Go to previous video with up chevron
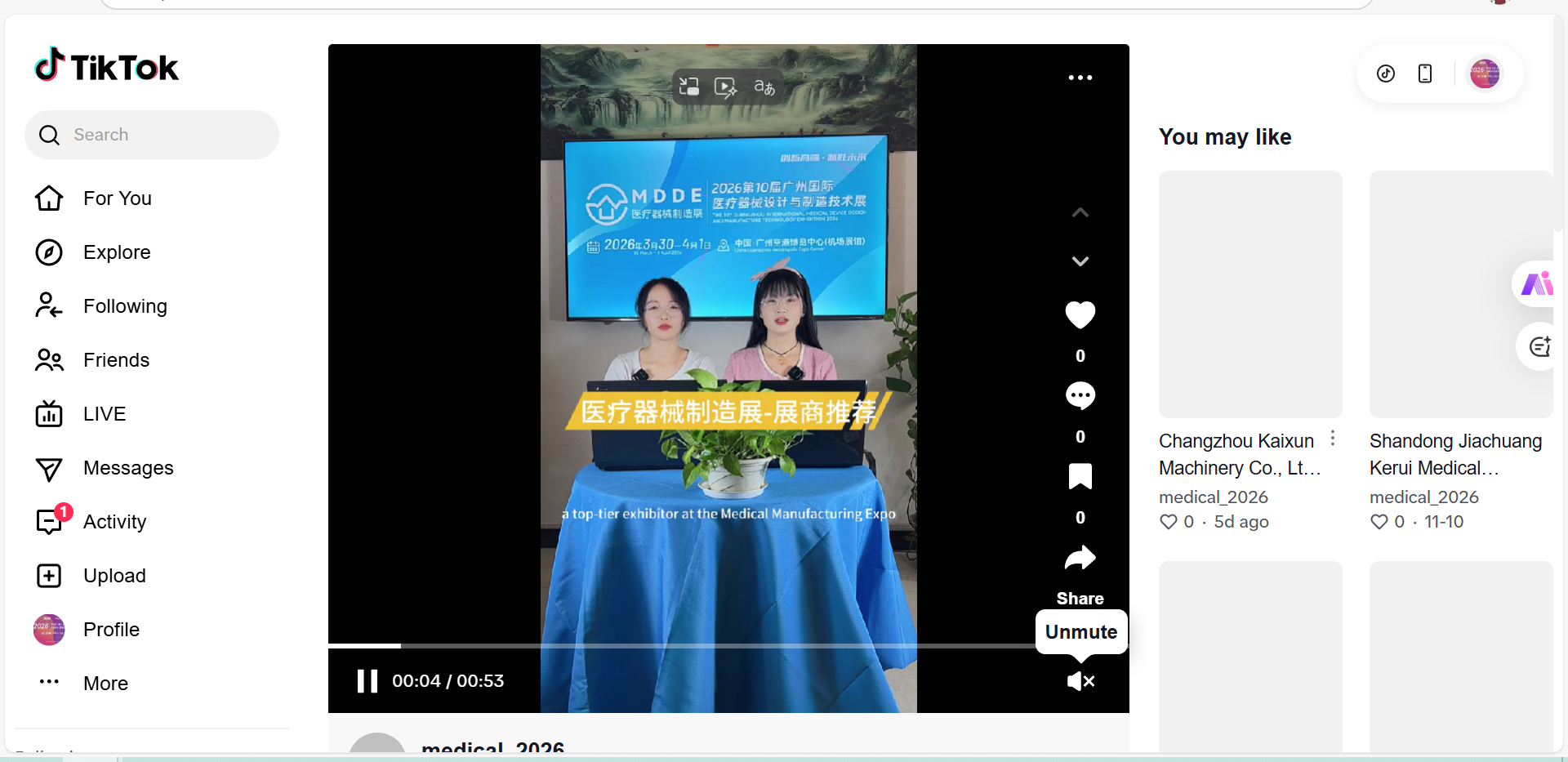This screenshot has height=762, width=1568. 1080,213
